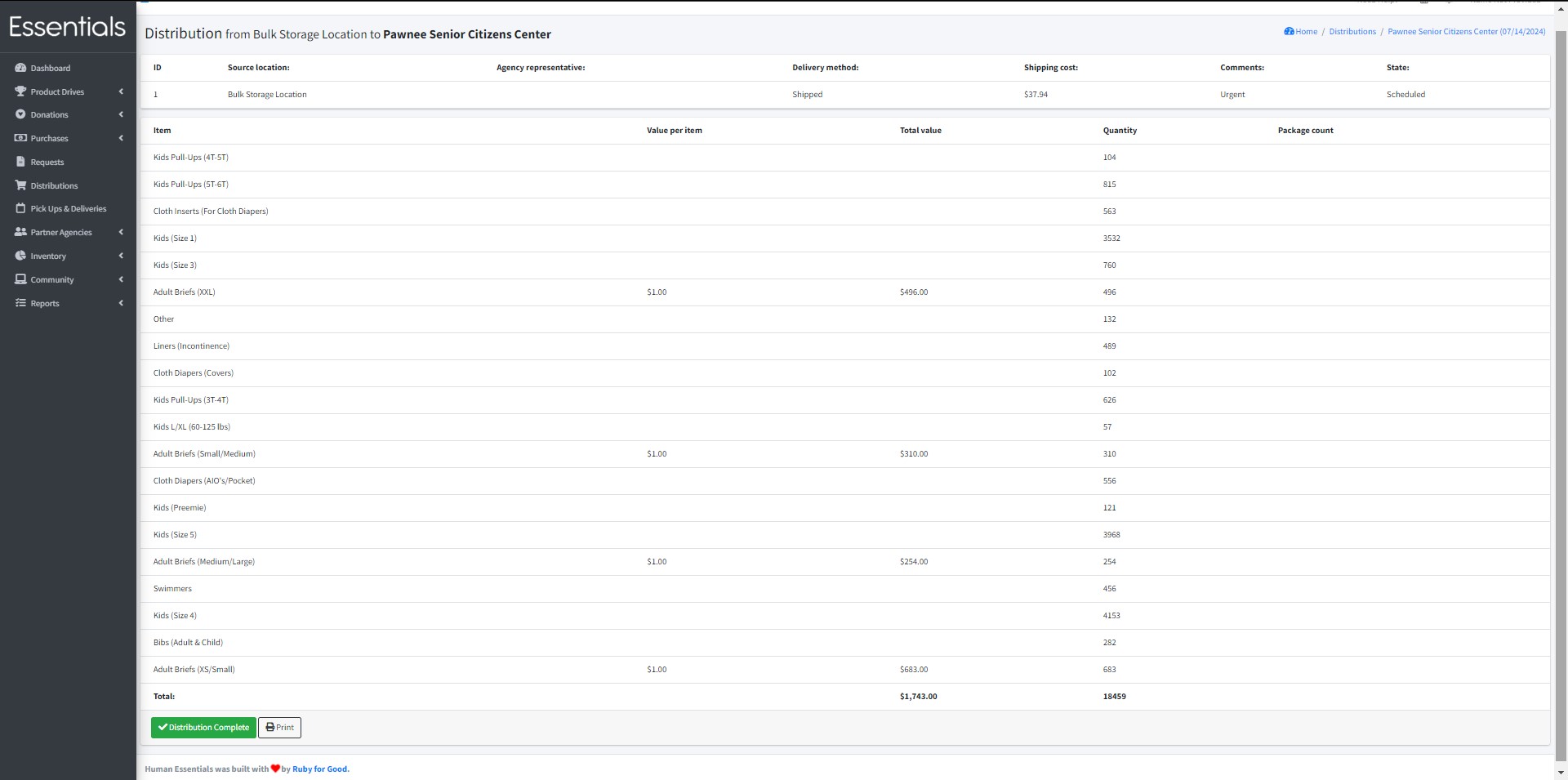Click the Reports list icon
The width and height of the screenshot is (1568, 780).
tap(20, 303)
